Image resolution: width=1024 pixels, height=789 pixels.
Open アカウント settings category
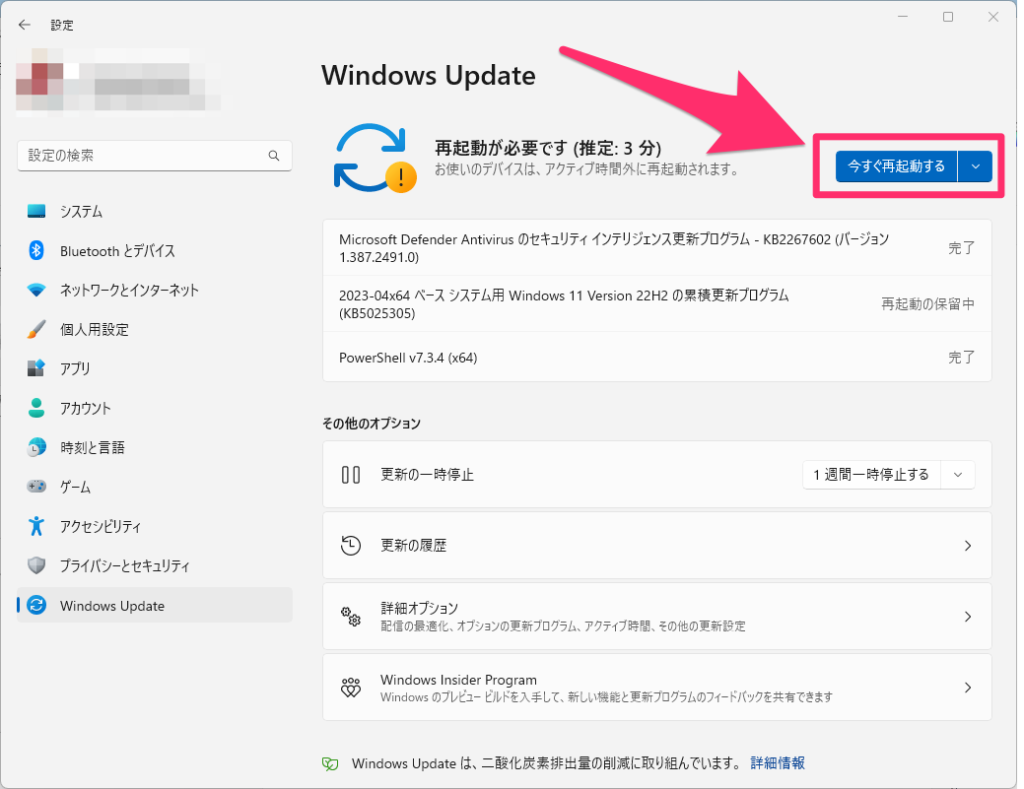pyautogui.click(x=155, y=408)
